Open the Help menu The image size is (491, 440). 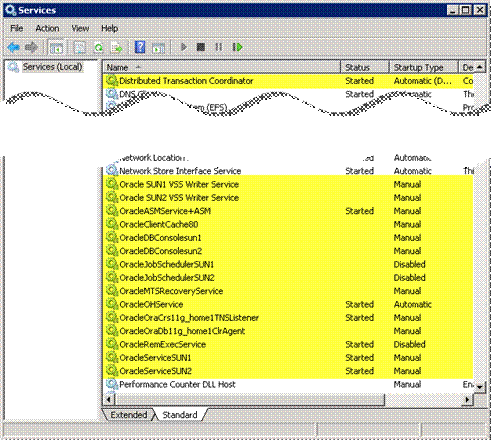110,28
